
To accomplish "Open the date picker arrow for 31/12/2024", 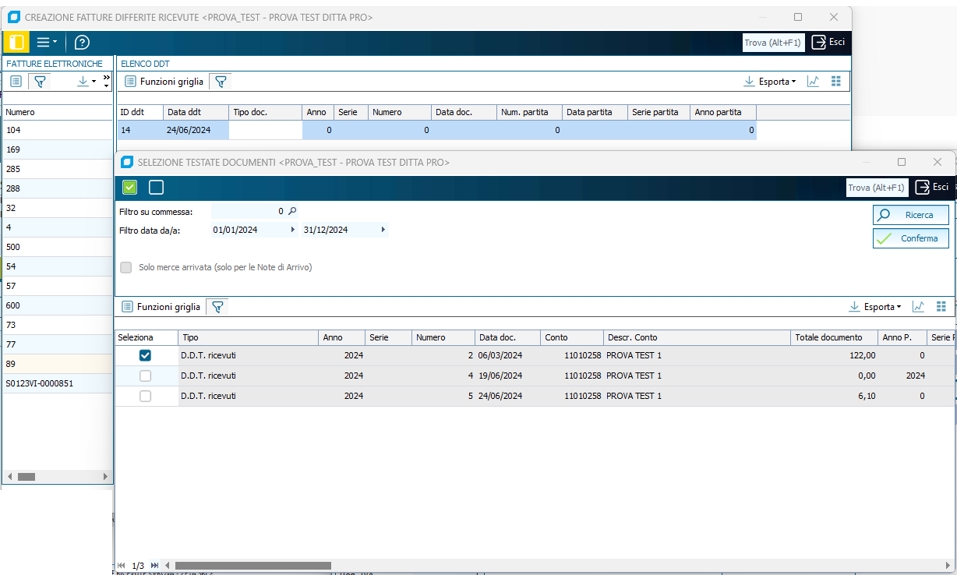I will tap(383, 230).
